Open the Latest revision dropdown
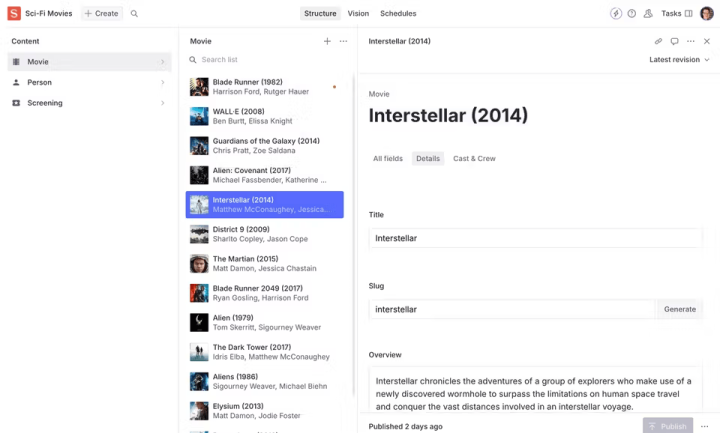 coord(679,60)
